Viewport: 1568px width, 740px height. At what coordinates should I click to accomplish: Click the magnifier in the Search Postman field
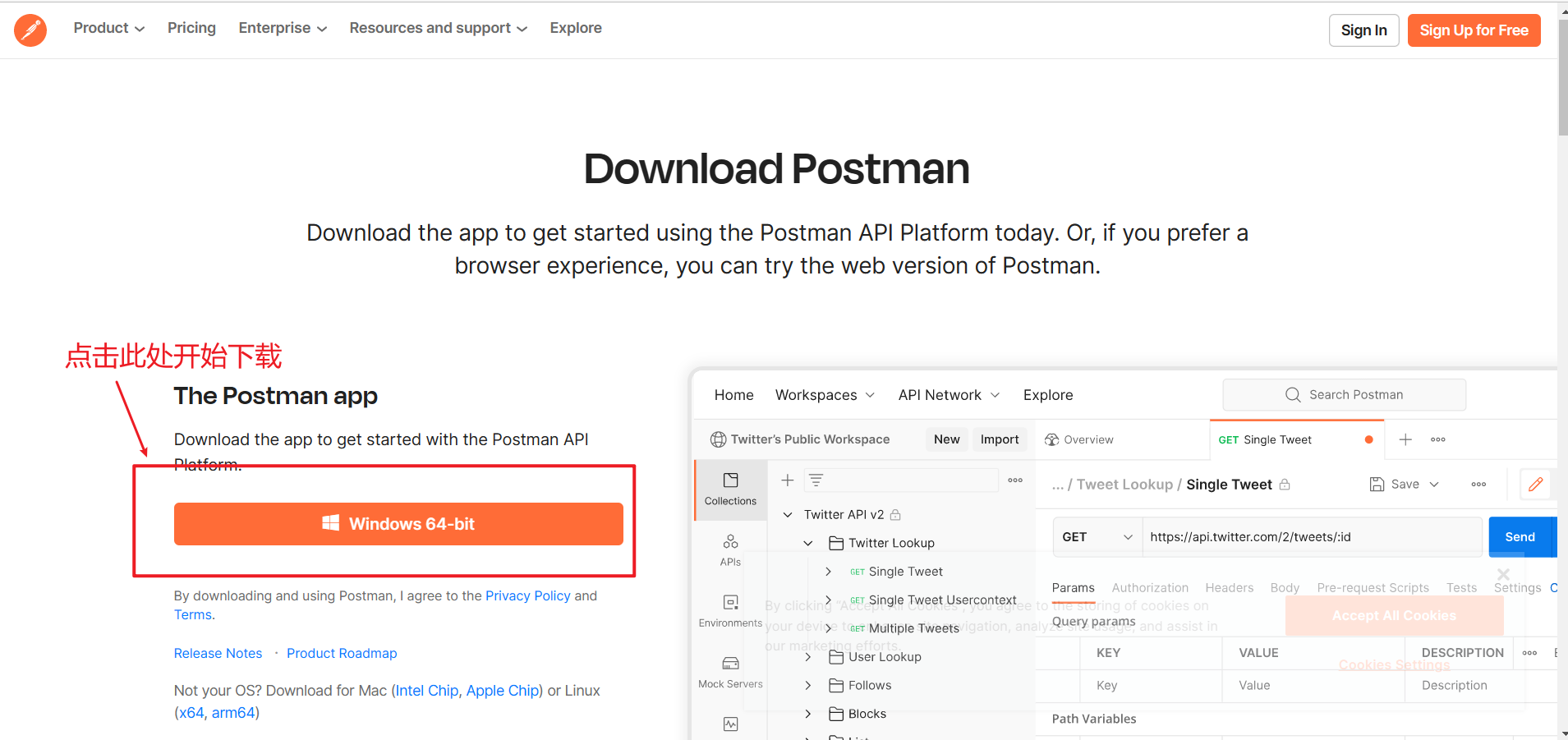(x=1291, y=394)
